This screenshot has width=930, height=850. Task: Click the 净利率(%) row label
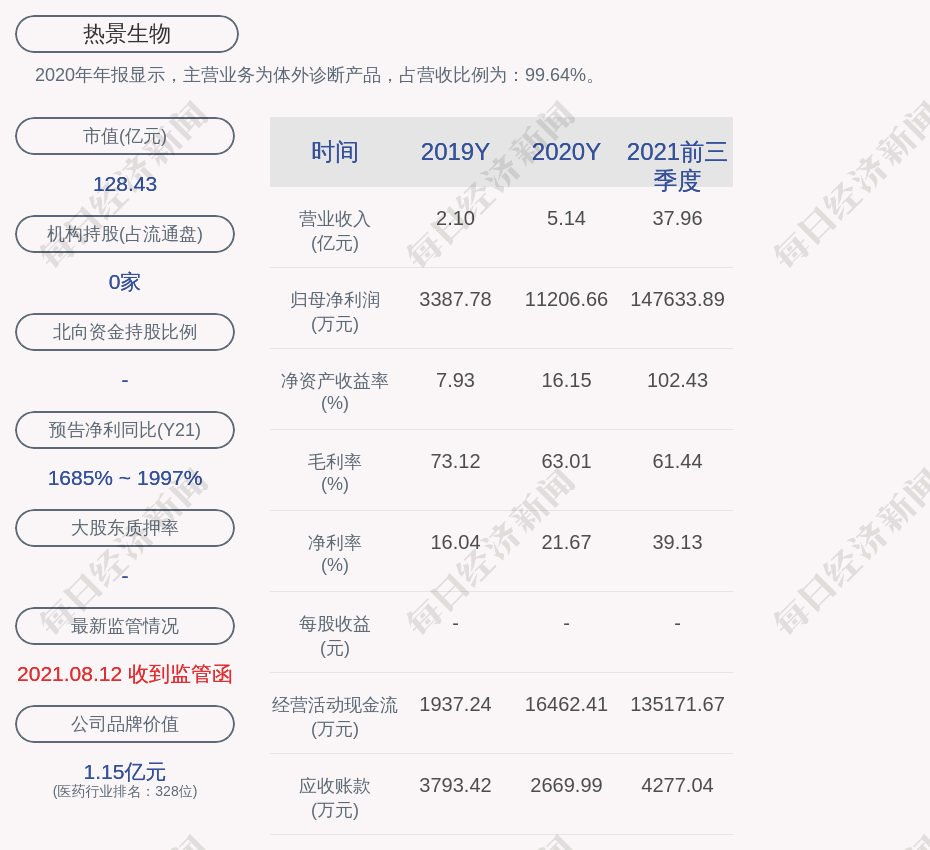335,554
